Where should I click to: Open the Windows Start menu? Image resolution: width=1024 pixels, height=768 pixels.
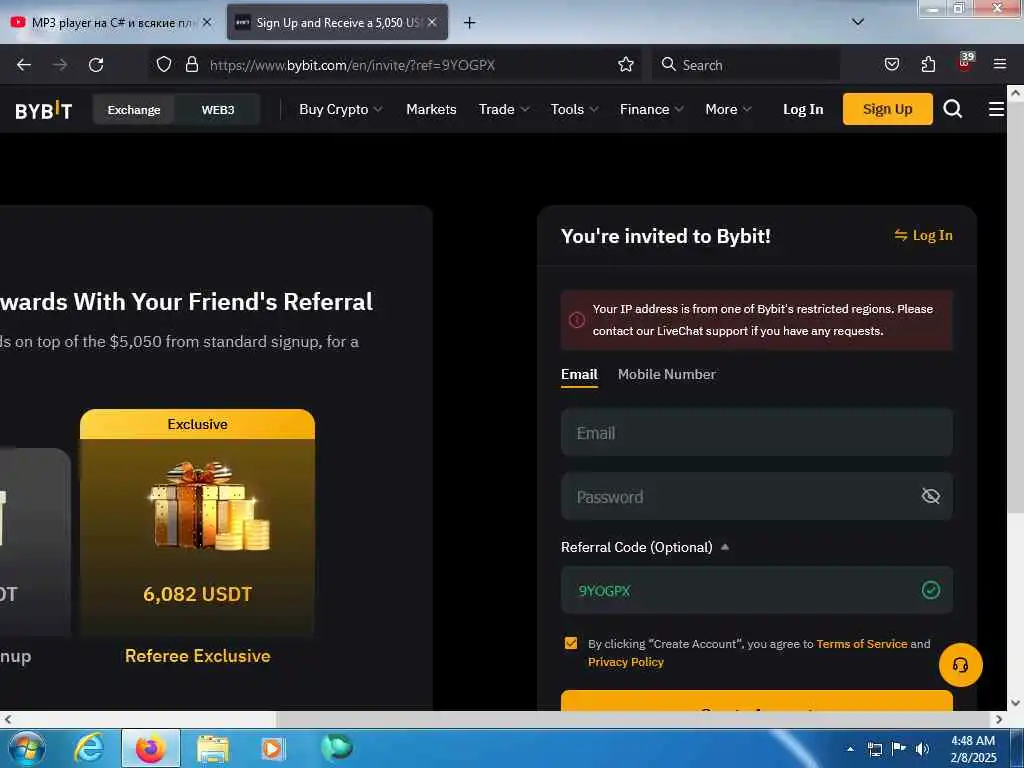(x=27, y=748)
